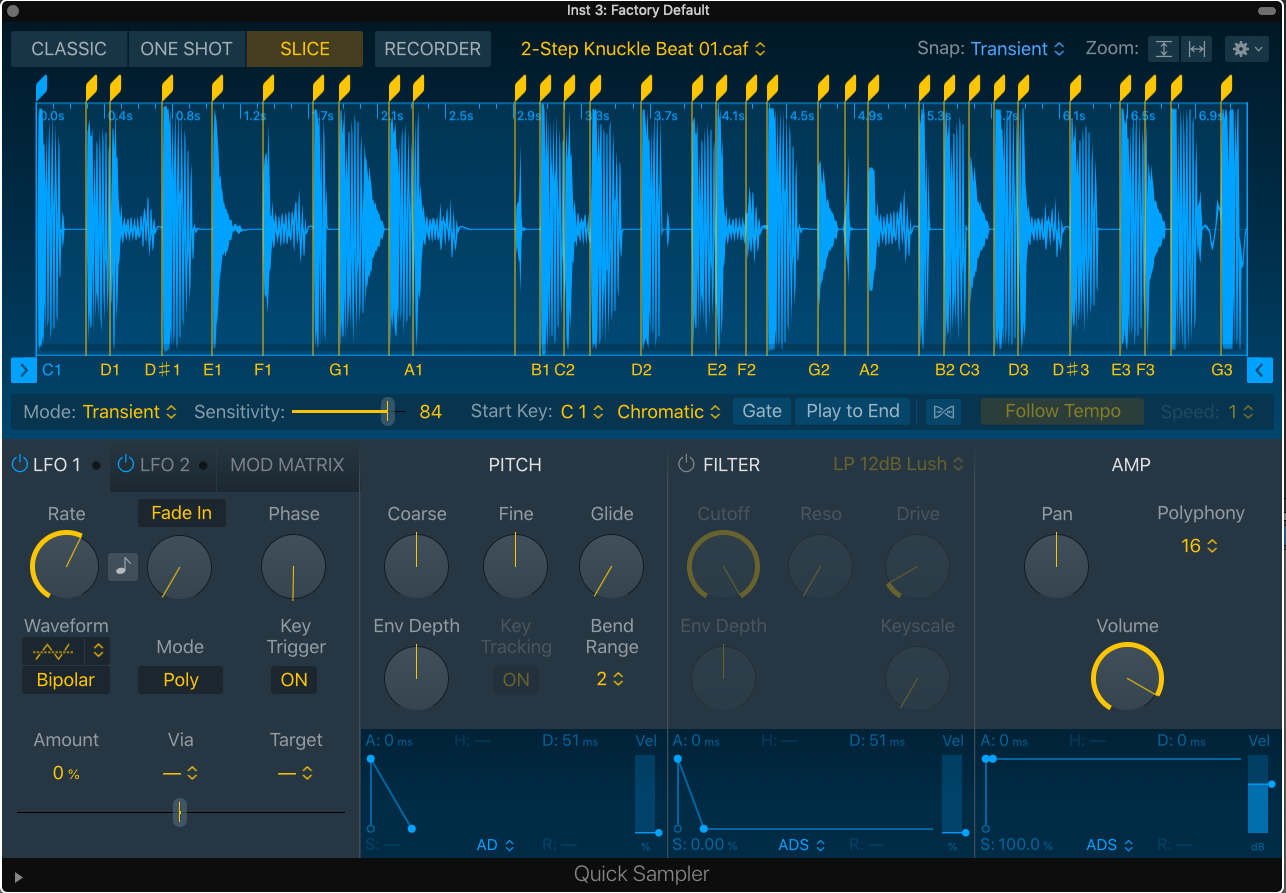
Task: Click the Amp Volume knob
Action: point(1128,677)
